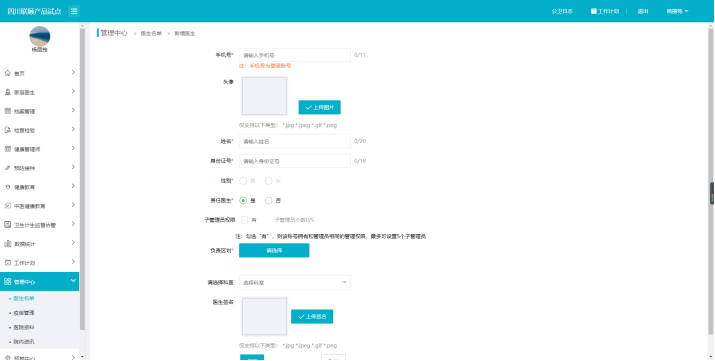Click the 手机号 phone number input field
This screenshot has width=715, height=361.
tap(295, 55)
